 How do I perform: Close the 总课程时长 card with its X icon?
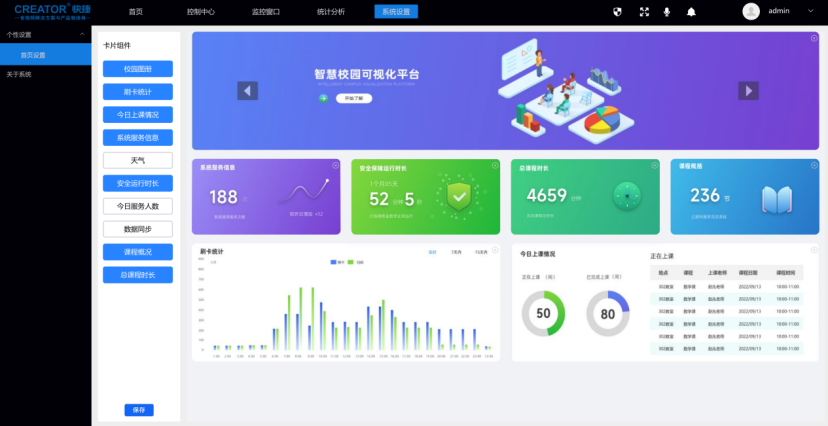654,165
